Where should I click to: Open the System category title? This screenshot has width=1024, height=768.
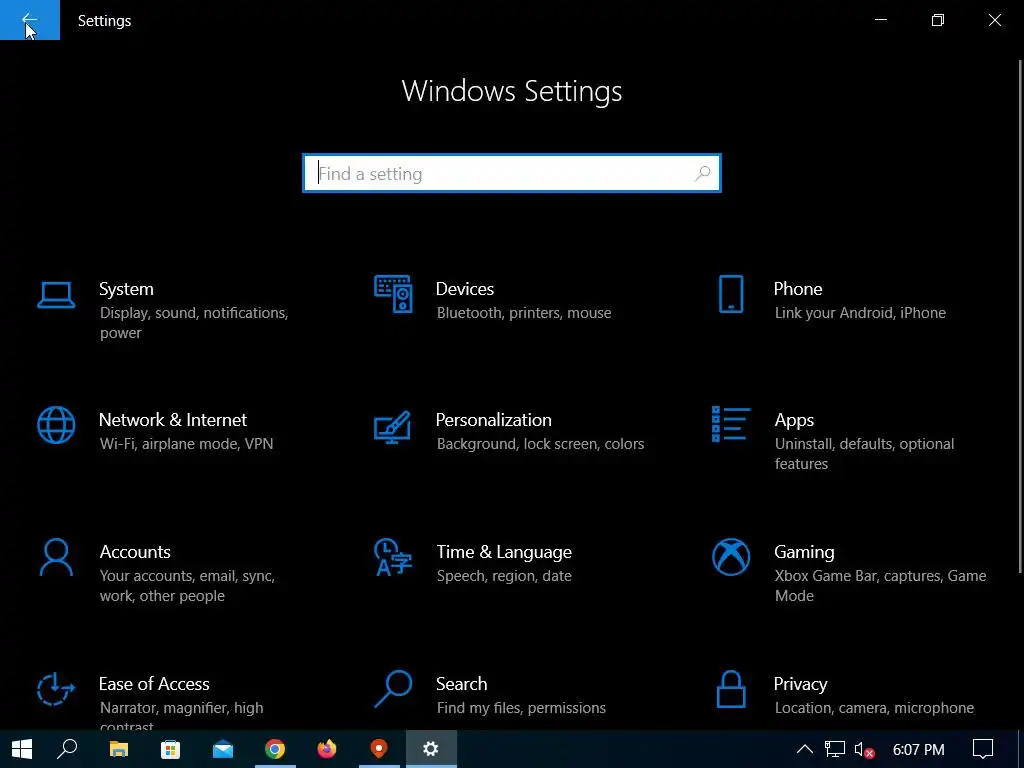[x=126, y=289]
